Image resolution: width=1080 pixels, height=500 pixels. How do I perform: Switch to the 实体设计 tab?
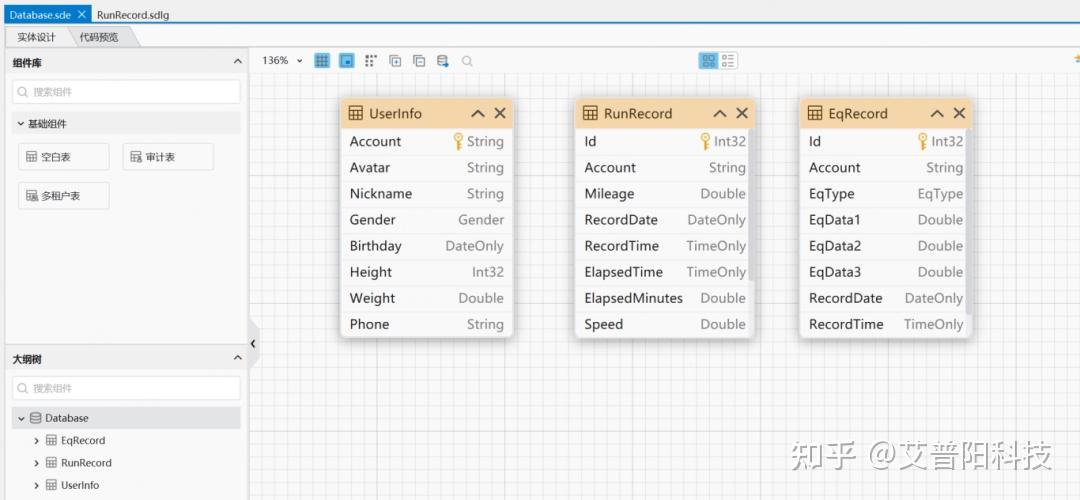coord(37,37)
